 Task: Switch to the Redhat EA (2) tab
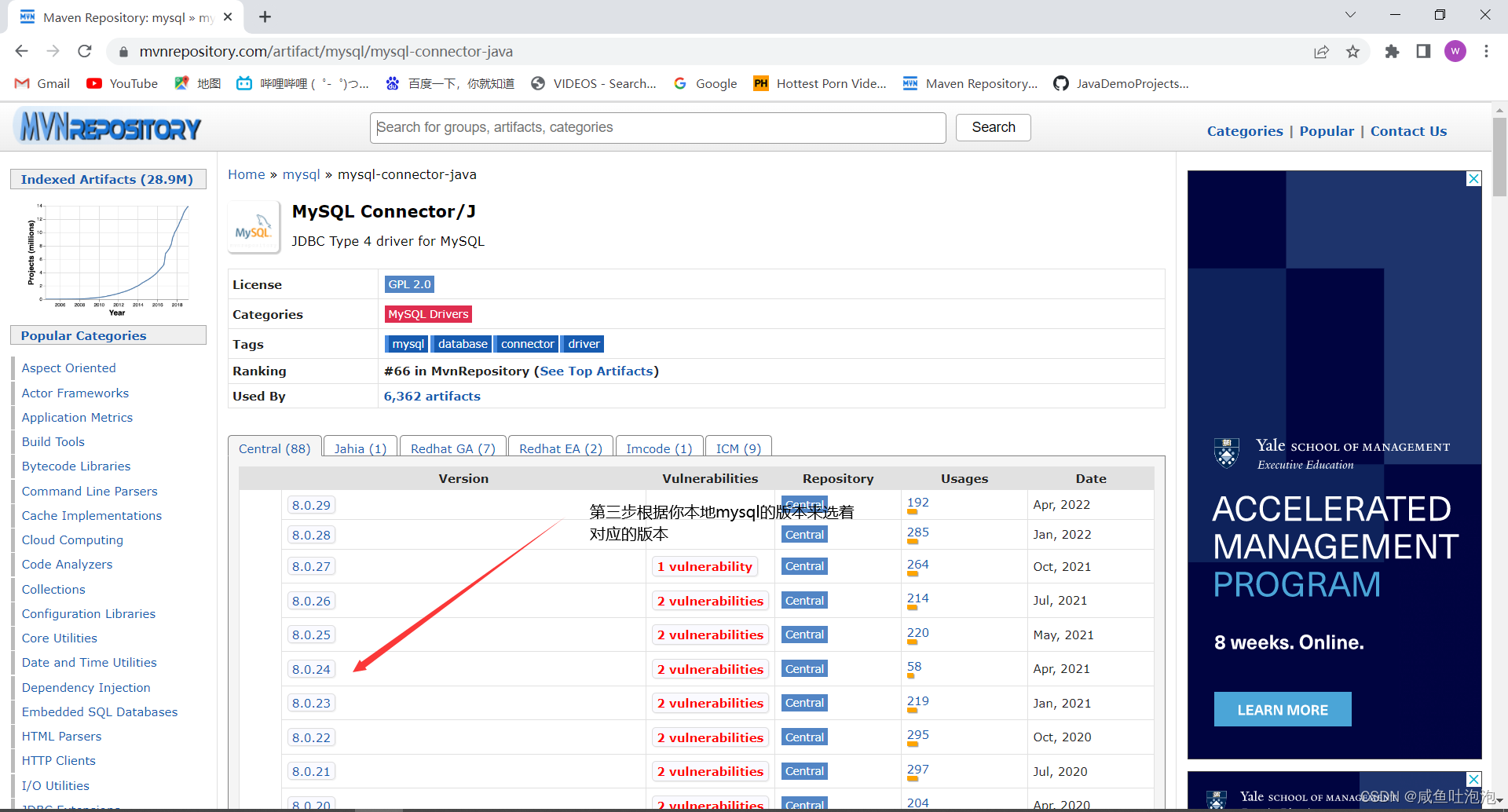pos(561,448)
